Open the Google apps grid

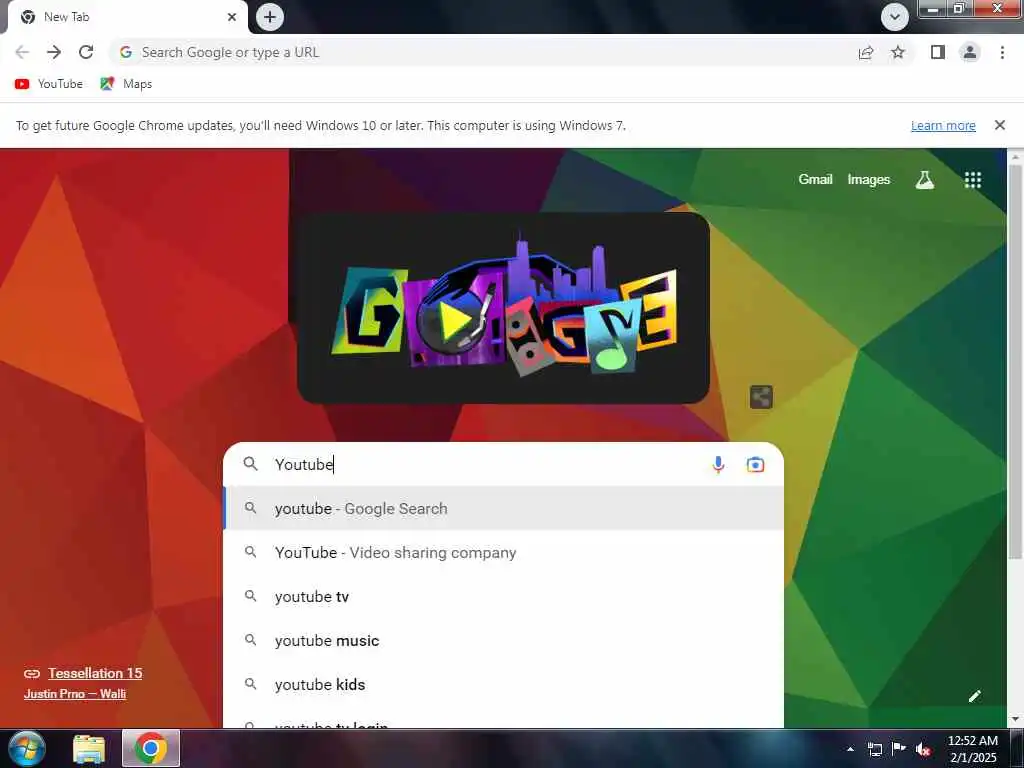point(973,180)
